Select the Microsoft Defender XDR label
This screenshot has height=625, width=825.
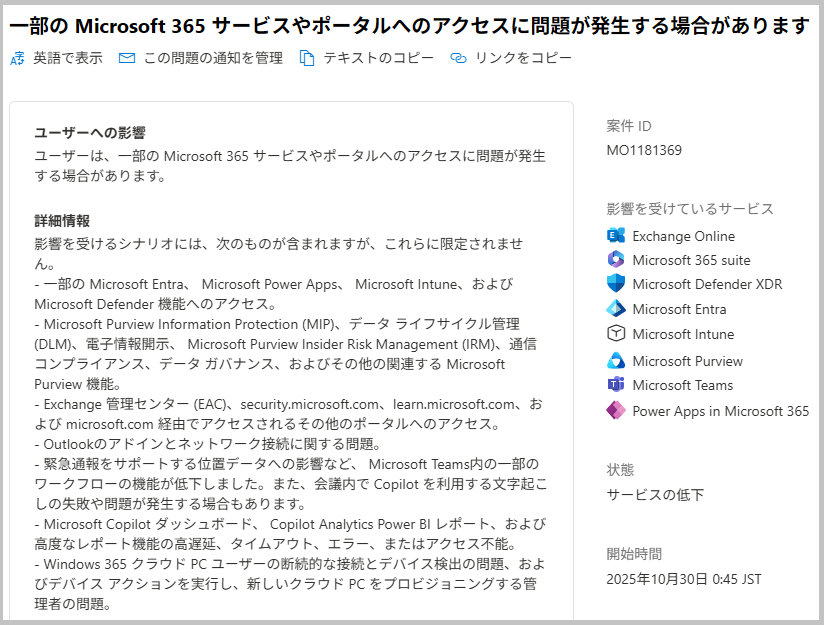point(707,284)
